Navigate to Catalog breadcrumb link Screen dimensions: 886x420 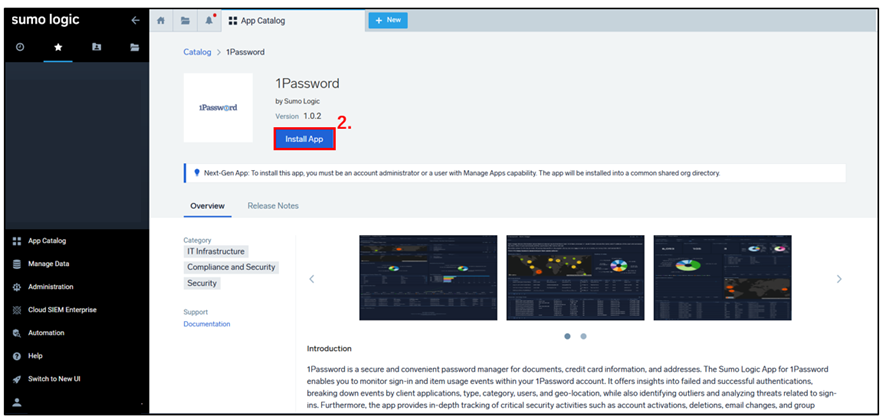click(197, 52)
